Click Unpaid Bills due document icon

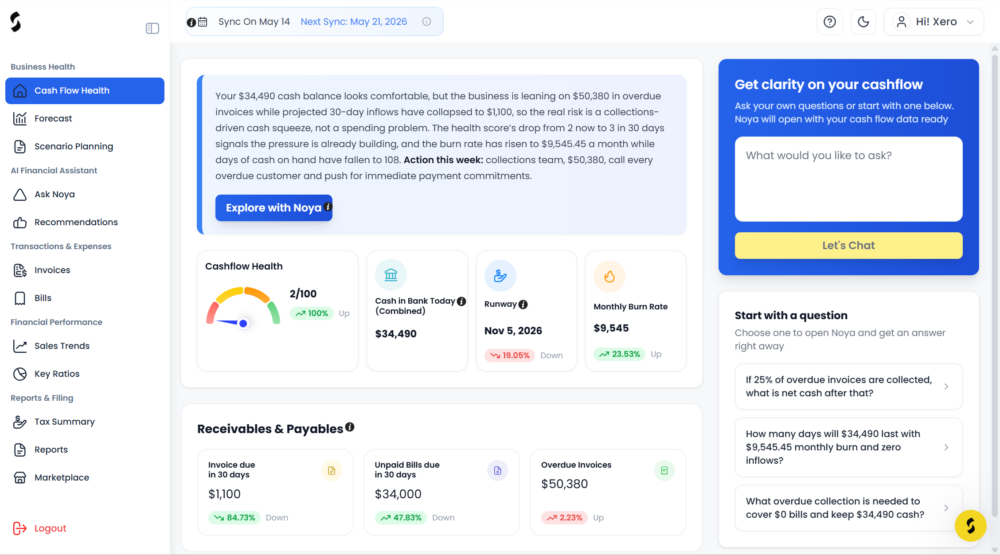(497, 471)
